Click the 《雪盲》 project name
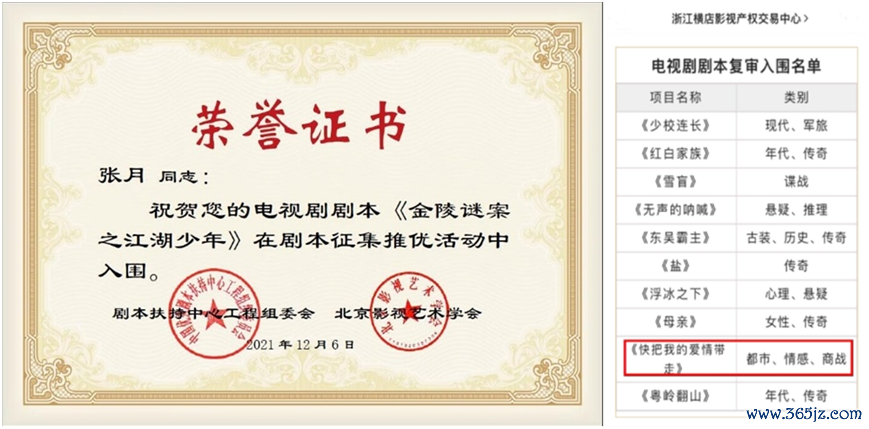The image size is (869, 429). tap(676, 181)
